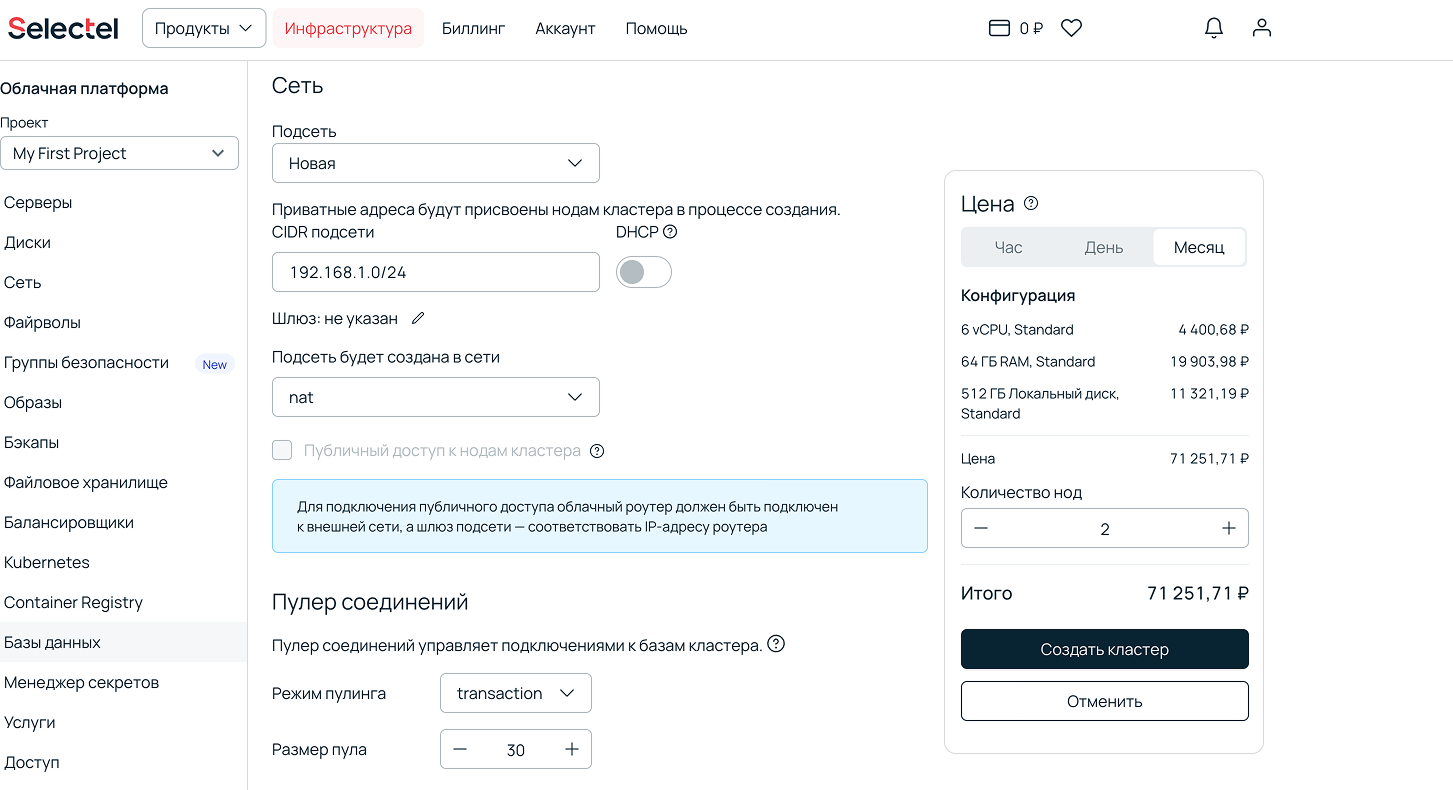The image size is (1453, 790).
Task: Select Kubernetes in the sidebar
Action: 47,562
